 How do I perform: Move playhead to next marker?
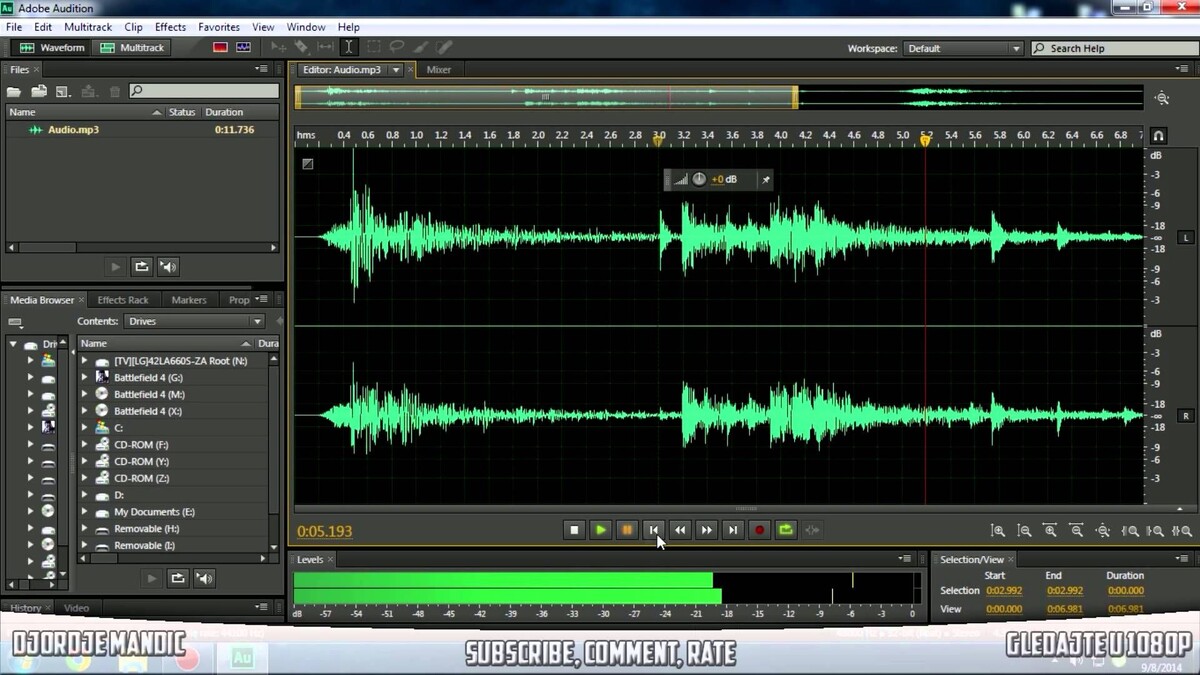(x=733, y=530)
